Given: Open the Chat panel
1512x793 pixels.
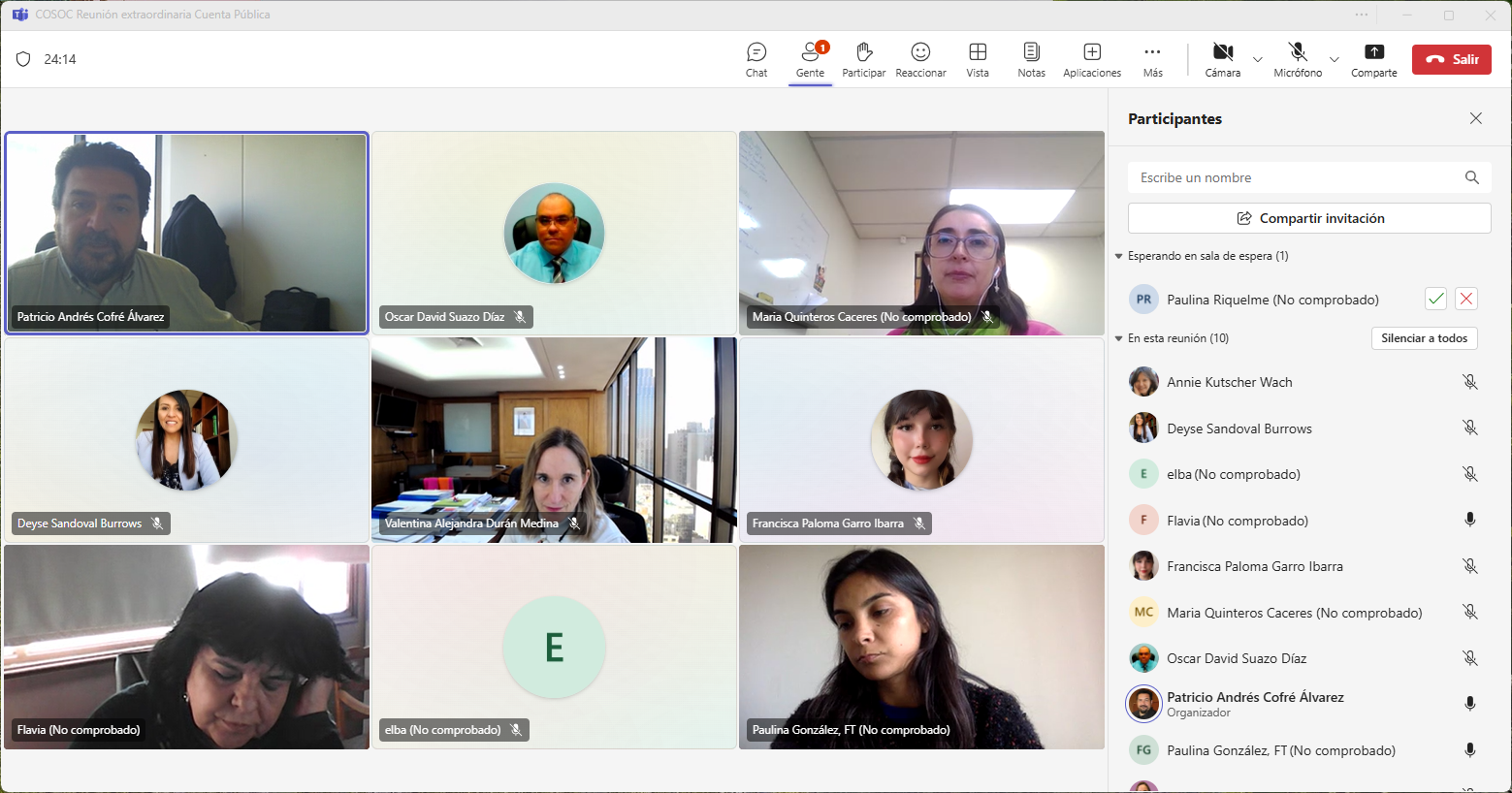Looking at the screenshot, I should pyautogui.click(x=756, y=59).
